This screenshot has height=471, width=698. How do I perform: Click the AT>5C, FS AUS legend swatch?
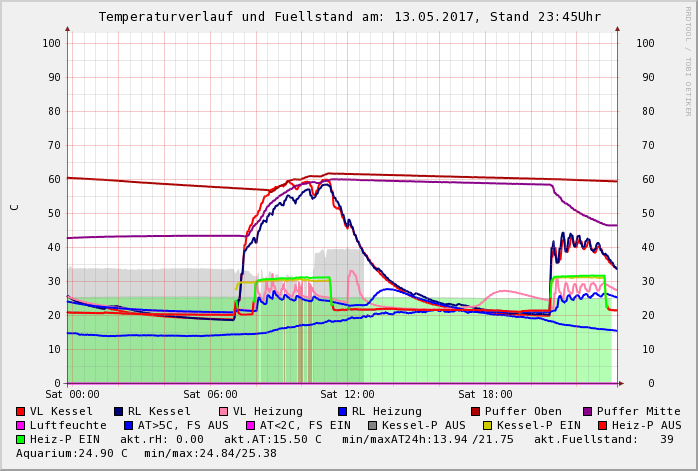click(129, 425)
